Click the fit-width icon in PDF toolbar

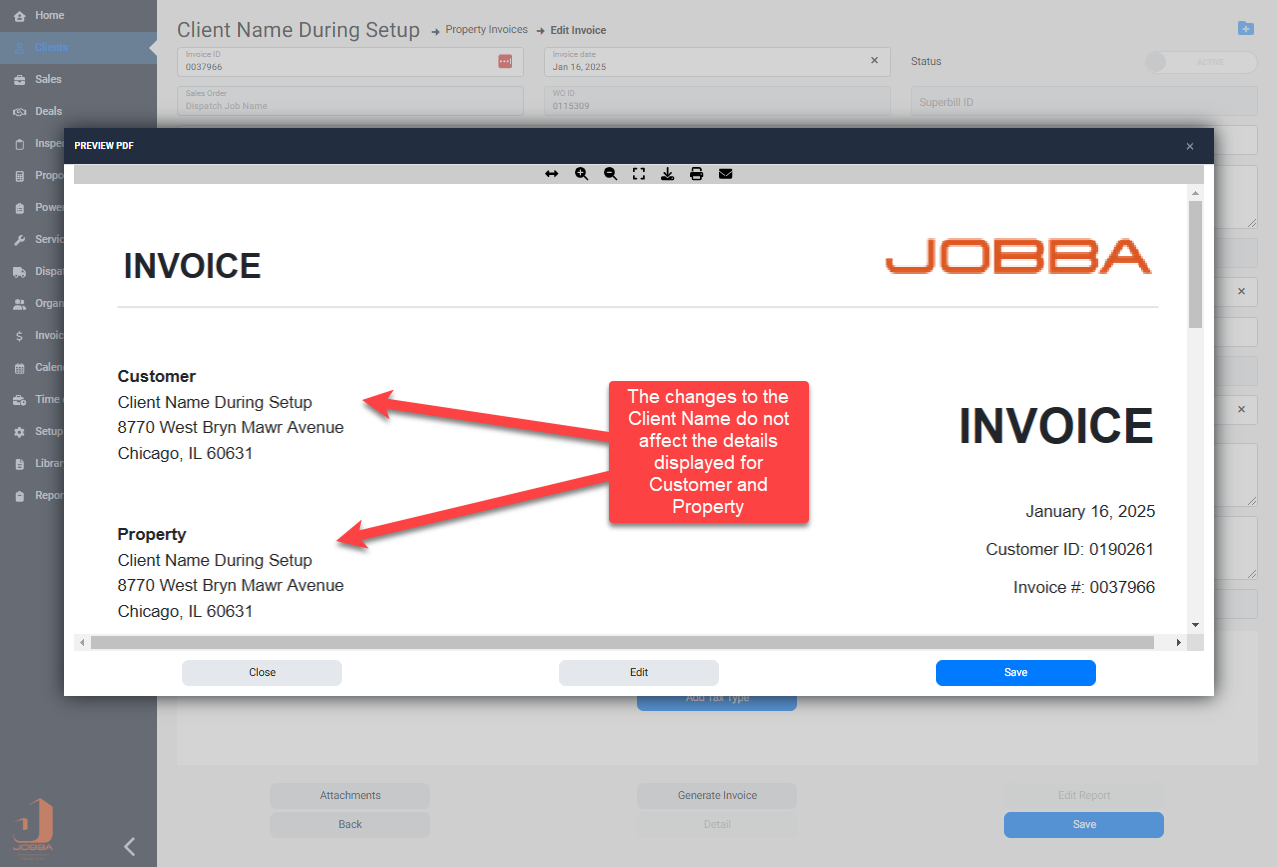pos(551,174)
